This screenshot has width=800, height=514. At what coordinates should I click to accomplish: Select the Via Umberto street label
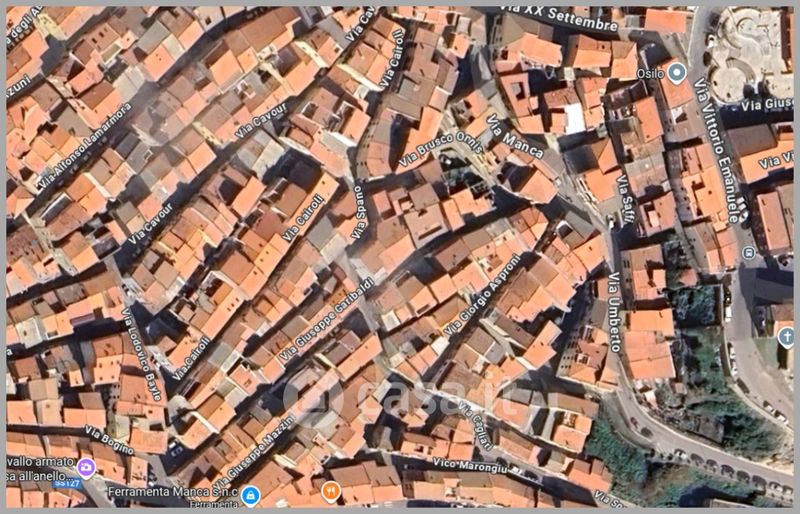click(x=614, y=312)
